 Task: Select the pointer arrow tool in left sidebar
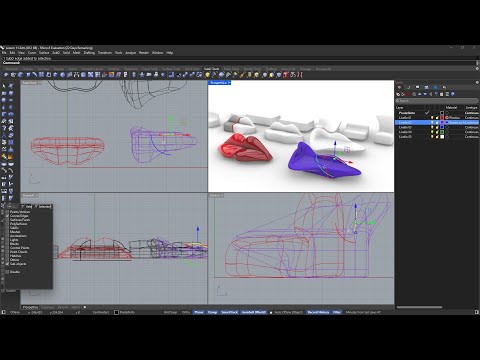(x=4, y=86)
